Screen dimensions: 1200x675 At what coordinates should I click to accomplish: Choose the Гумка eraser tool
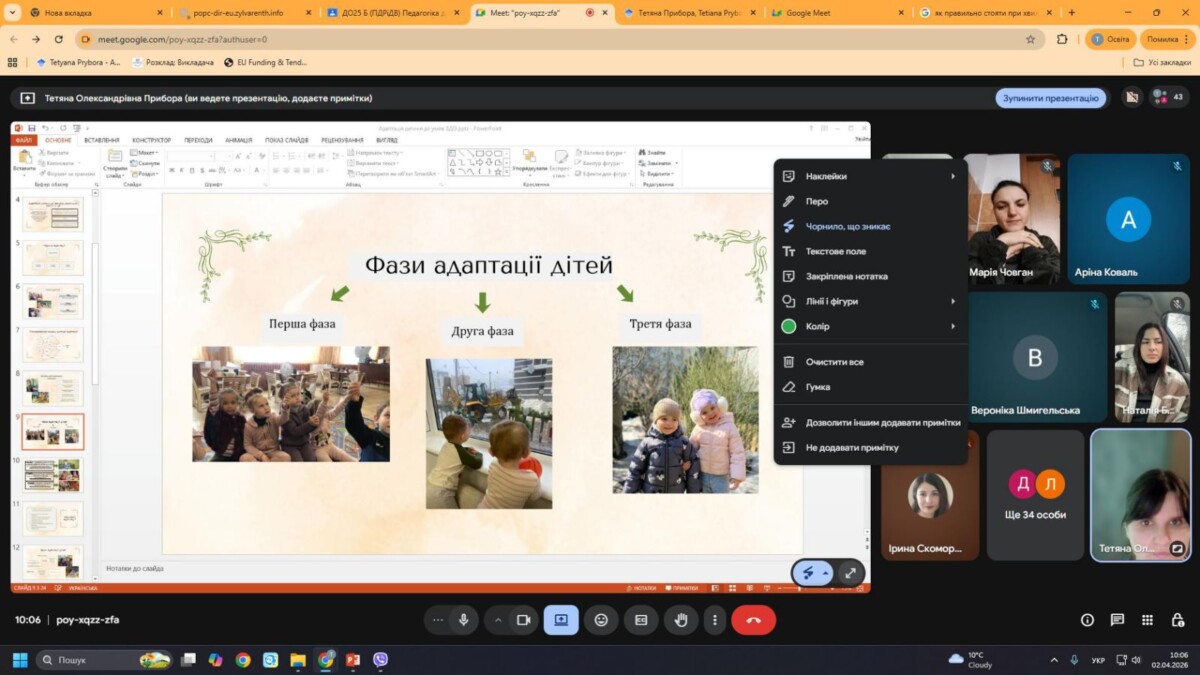[817, 387]
